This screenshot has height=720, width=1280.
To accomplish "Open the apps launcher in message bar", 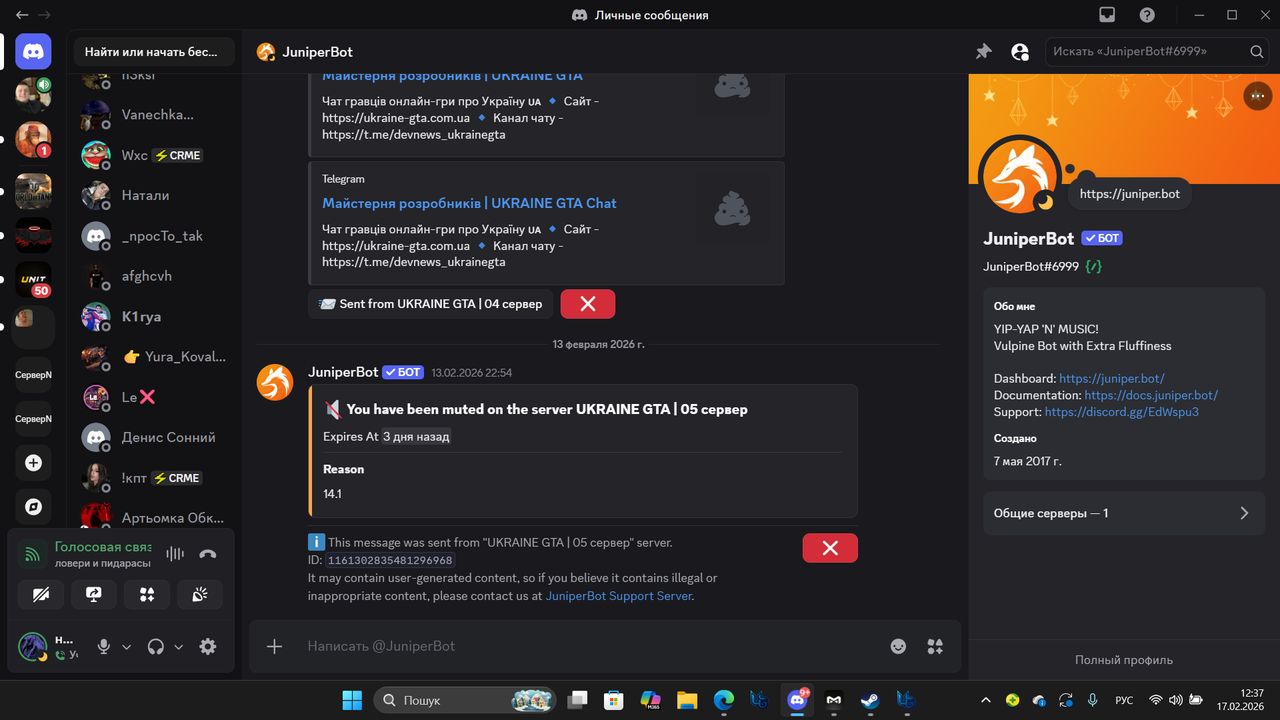I will tap(935, 646).
